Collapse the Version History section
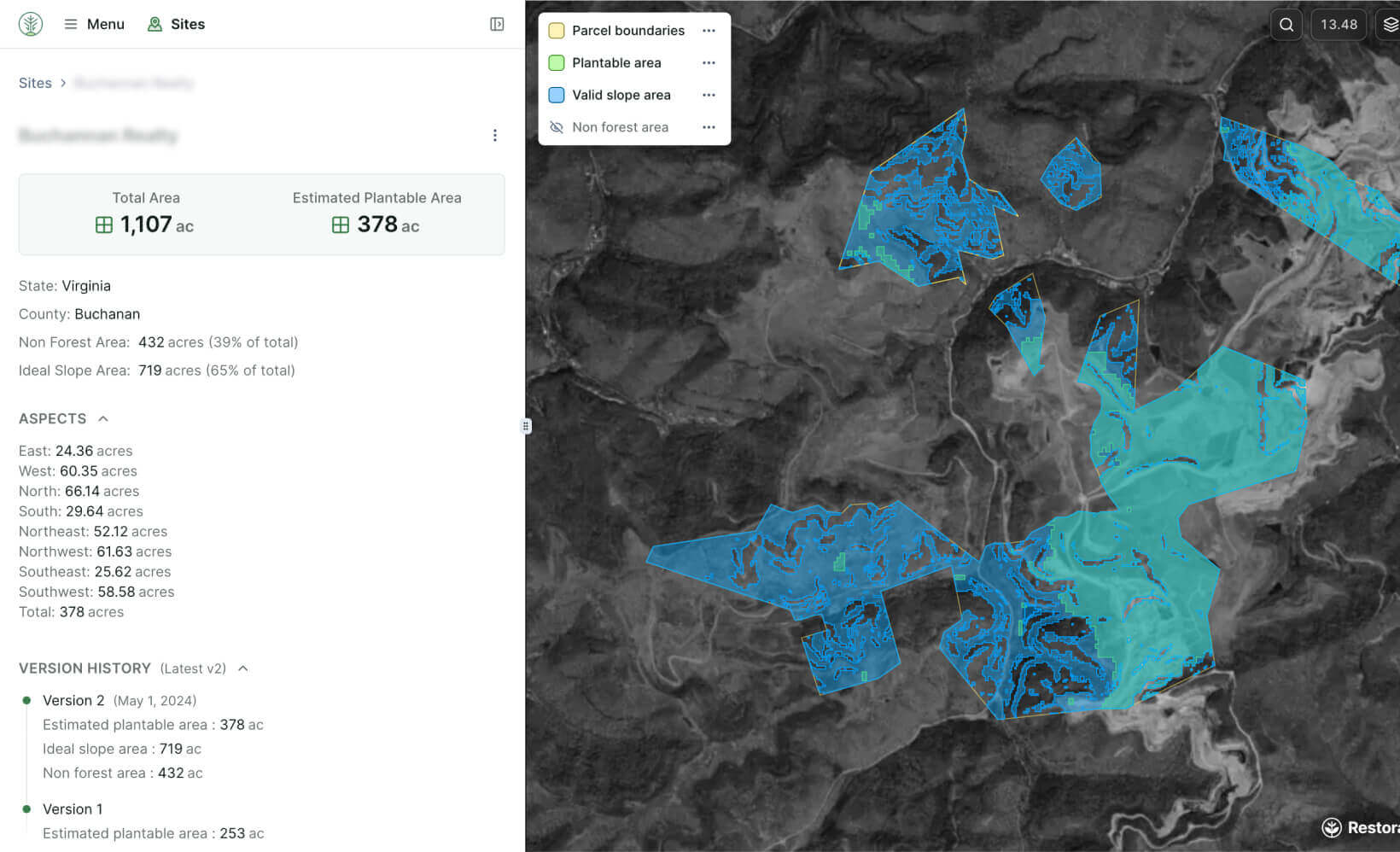 [x=243, y=668]
